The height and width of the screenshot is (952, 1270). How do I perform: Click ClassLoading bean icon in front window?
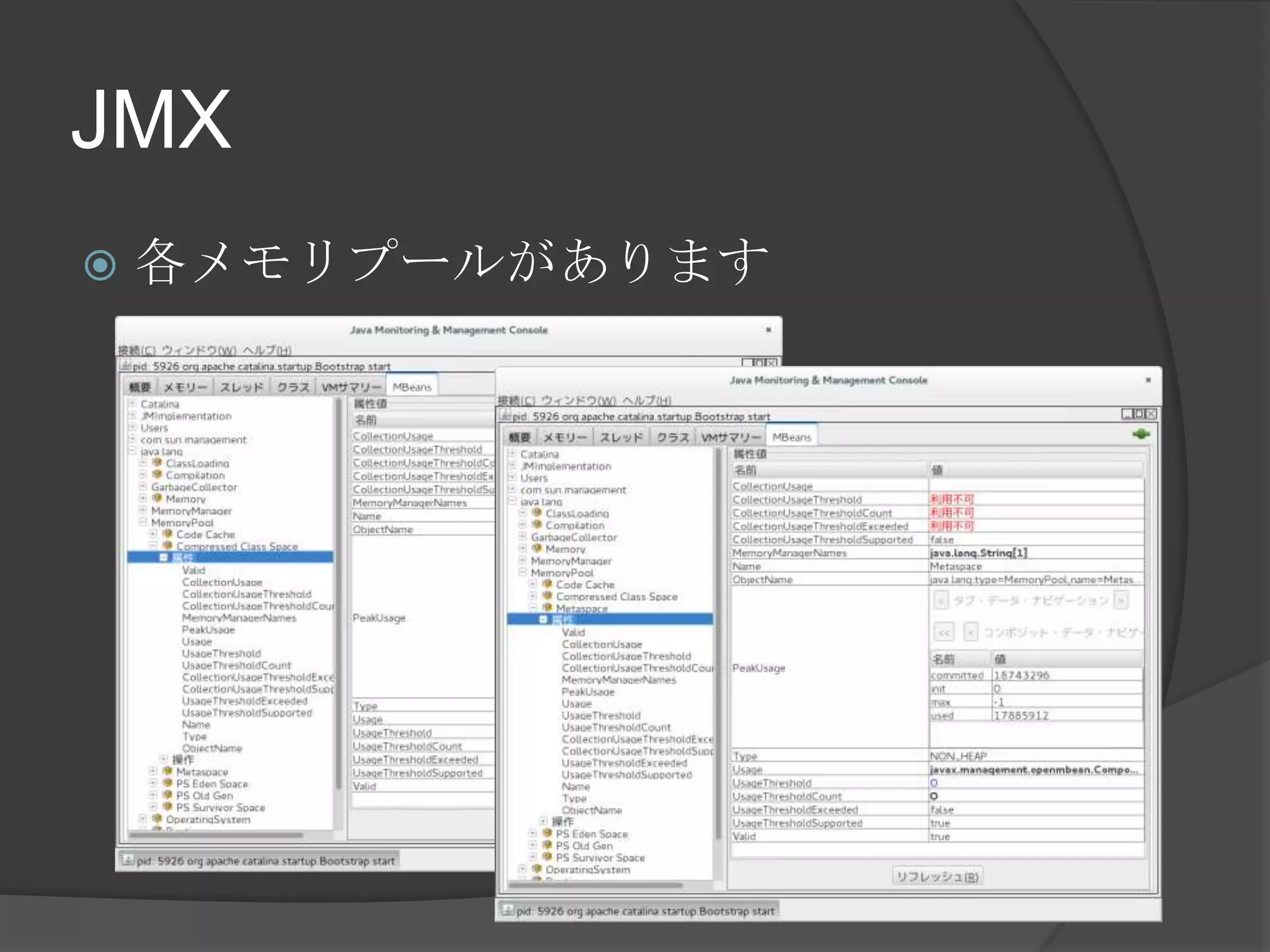(x=537, y=513)
